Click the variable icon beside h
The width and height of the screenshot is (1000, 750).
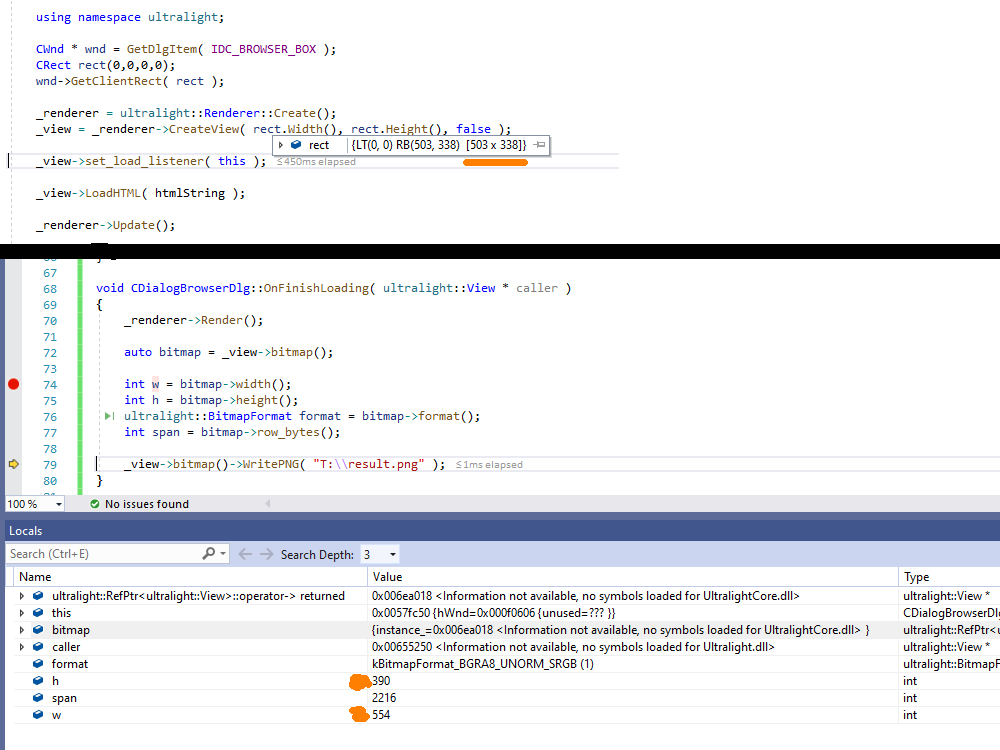tap(38, 681)
